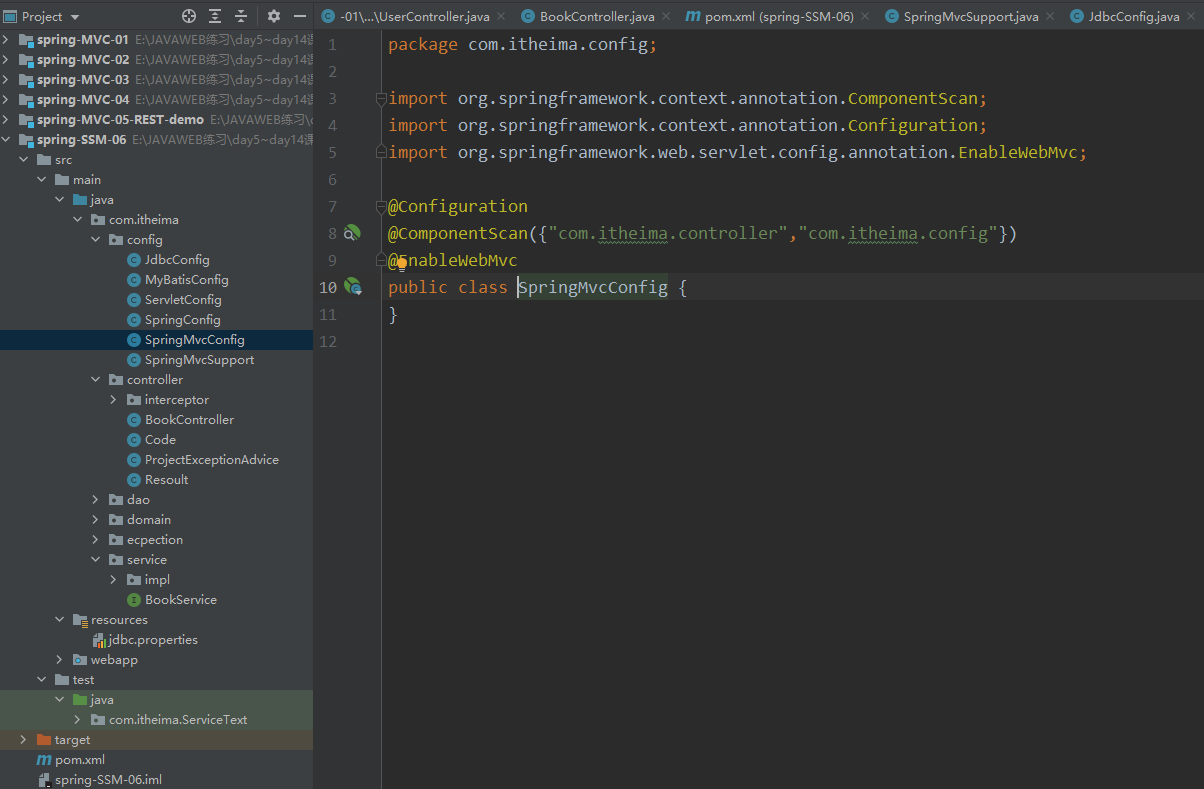Click the Expand All icon in Project panel
Image resolution: width=1204 pixels, height=789 pixels.
[x=215, y=17]
